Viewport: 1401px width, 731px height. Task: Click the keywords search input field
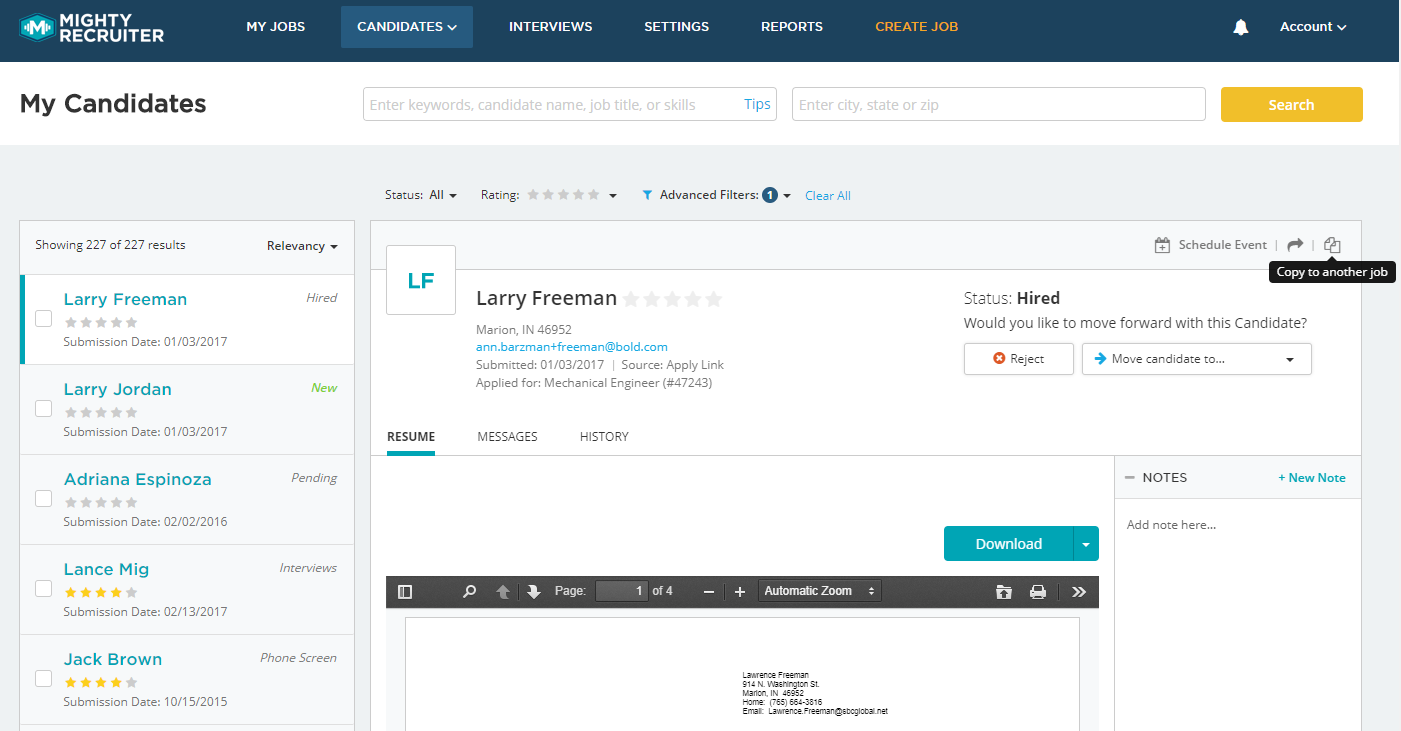click(x=570, y=104)
